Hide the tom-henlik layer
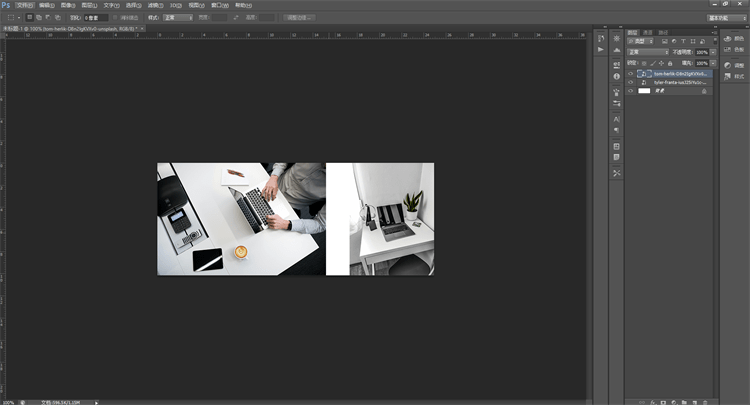This screenshot has width=750, height=405. [631, 74]
